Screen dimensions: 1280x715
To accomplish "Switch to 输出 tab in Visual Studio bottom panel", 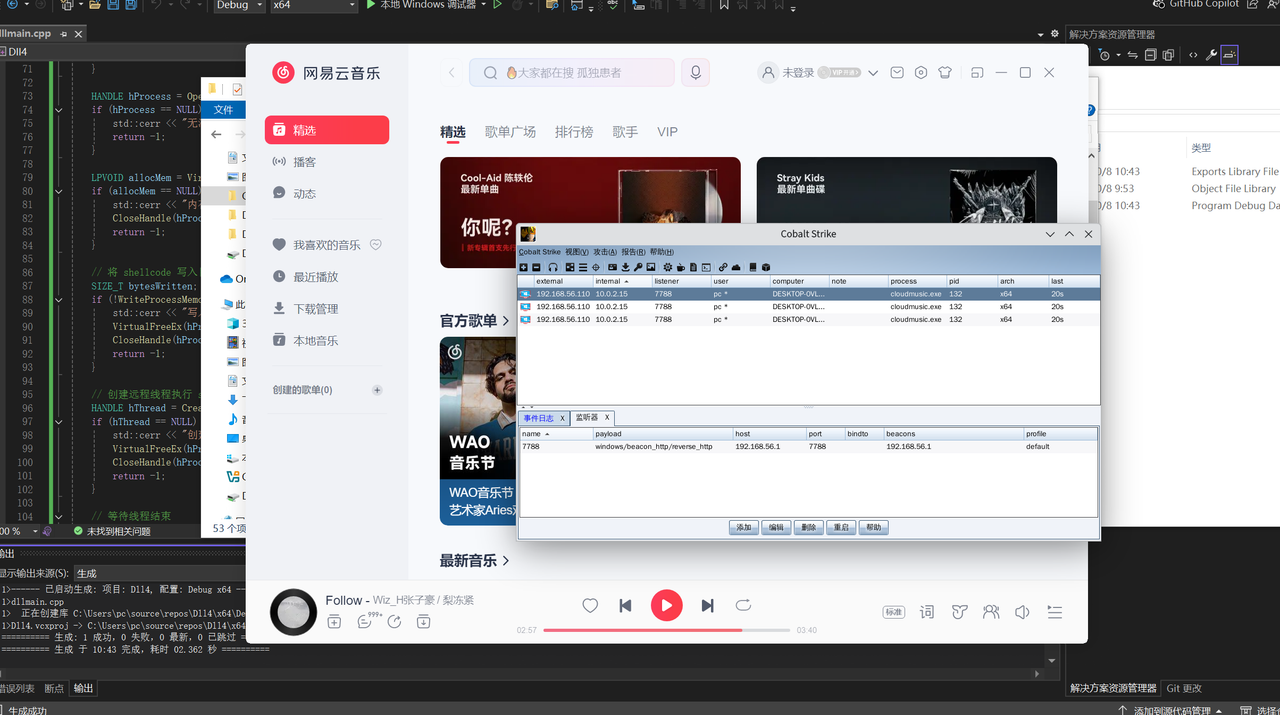I will pyautogui.click(x=84, y=688).
